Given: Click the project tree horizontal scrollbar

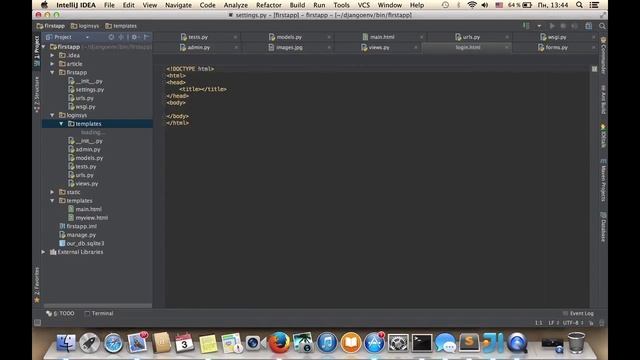Looking at the screenshot, I should [x=98, y=305].
